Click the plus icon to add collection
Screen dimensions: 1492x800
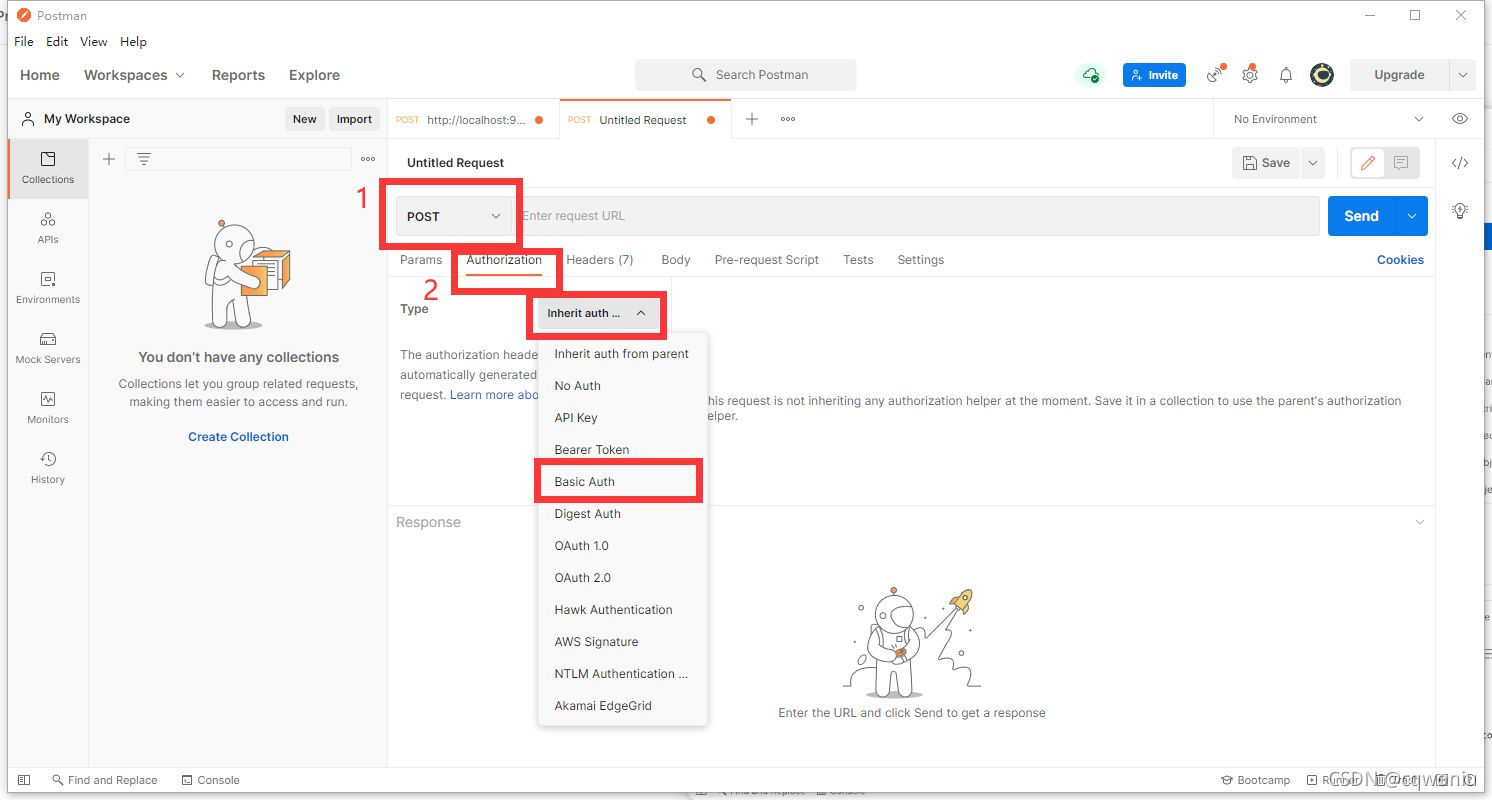[109, 159]
